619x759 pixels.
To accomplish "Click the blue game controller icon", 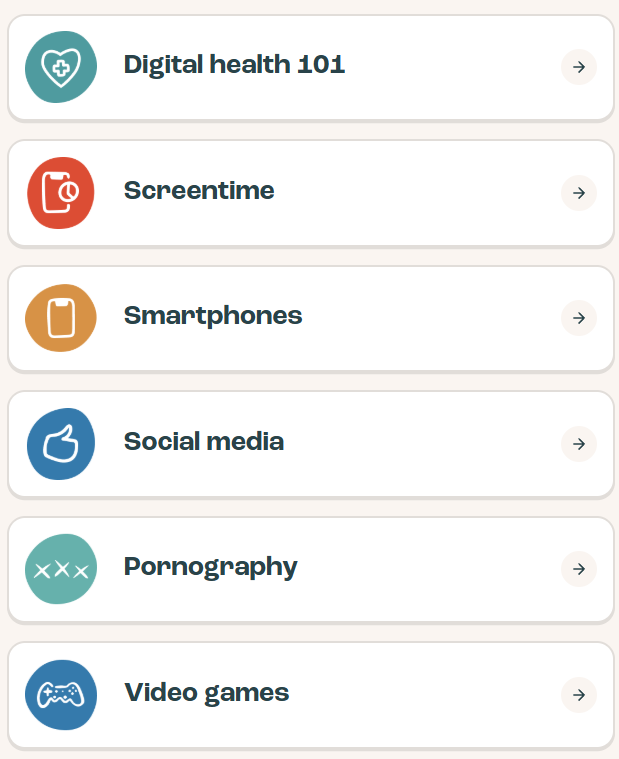I will point(61,695).
